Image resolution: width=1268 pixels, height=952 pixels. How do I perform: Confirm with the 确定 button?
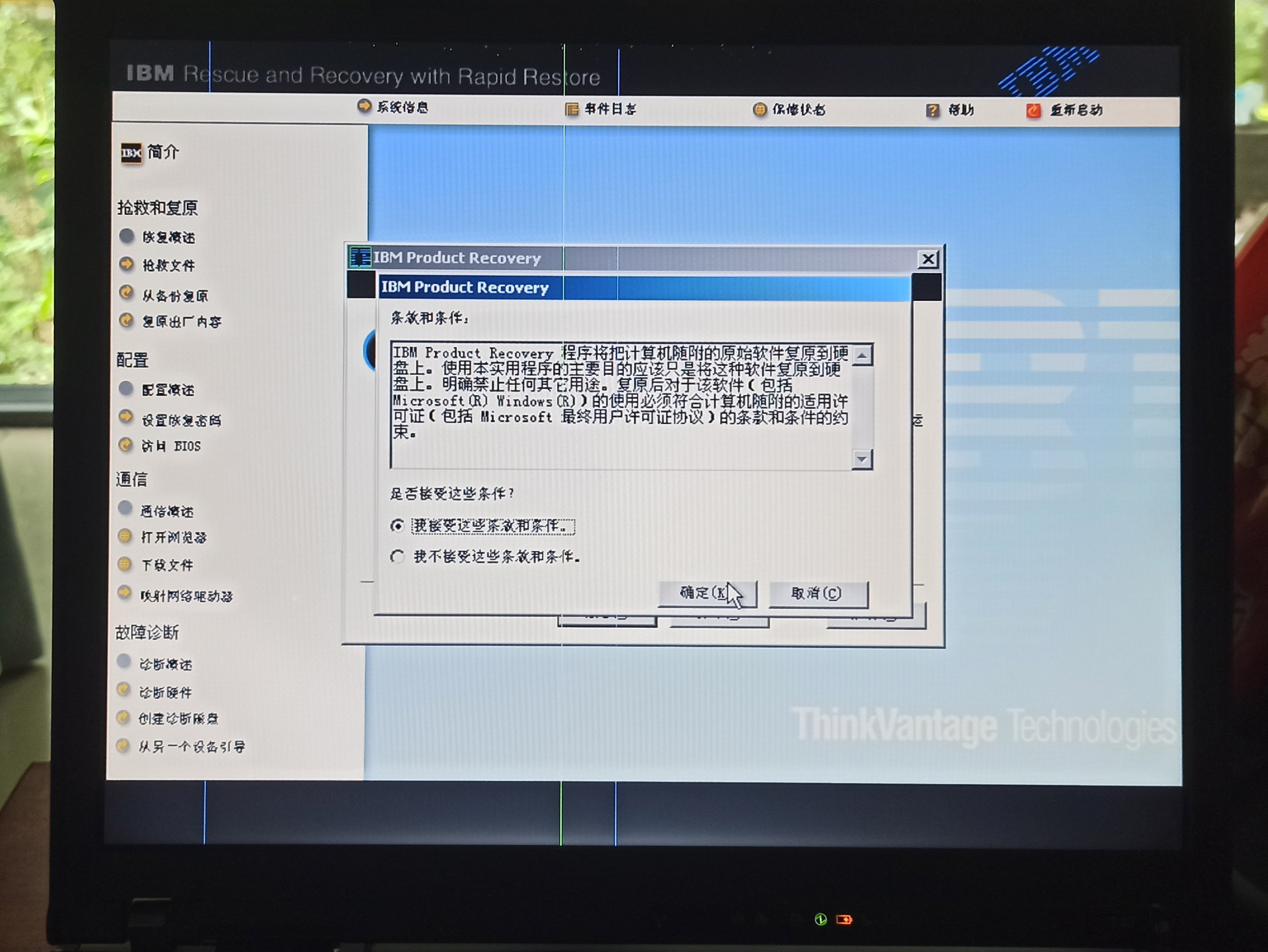(x=707, y=593)
